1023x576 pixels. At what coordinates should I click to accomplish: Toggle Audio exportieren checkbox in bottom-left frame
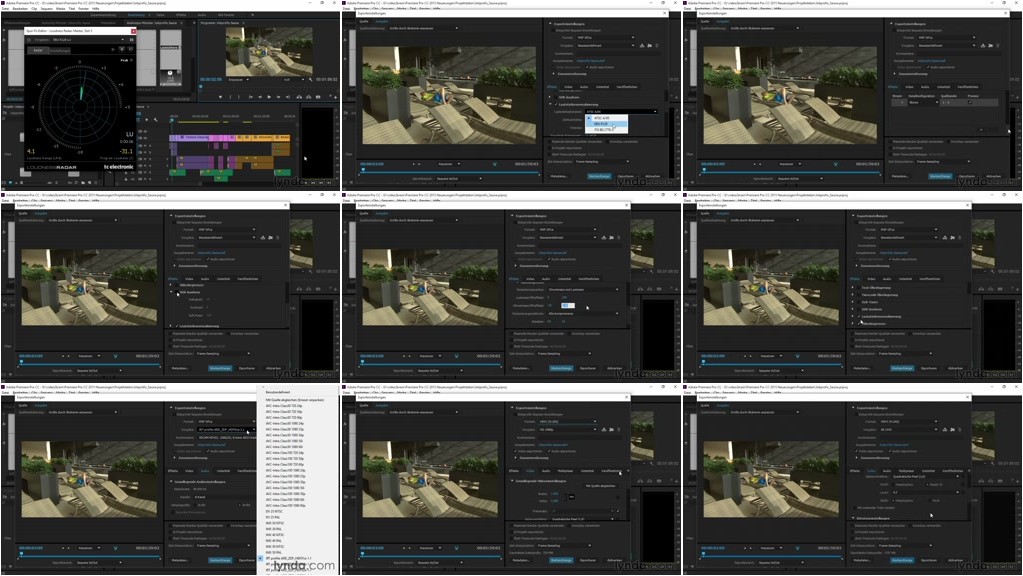click(208, 451)
